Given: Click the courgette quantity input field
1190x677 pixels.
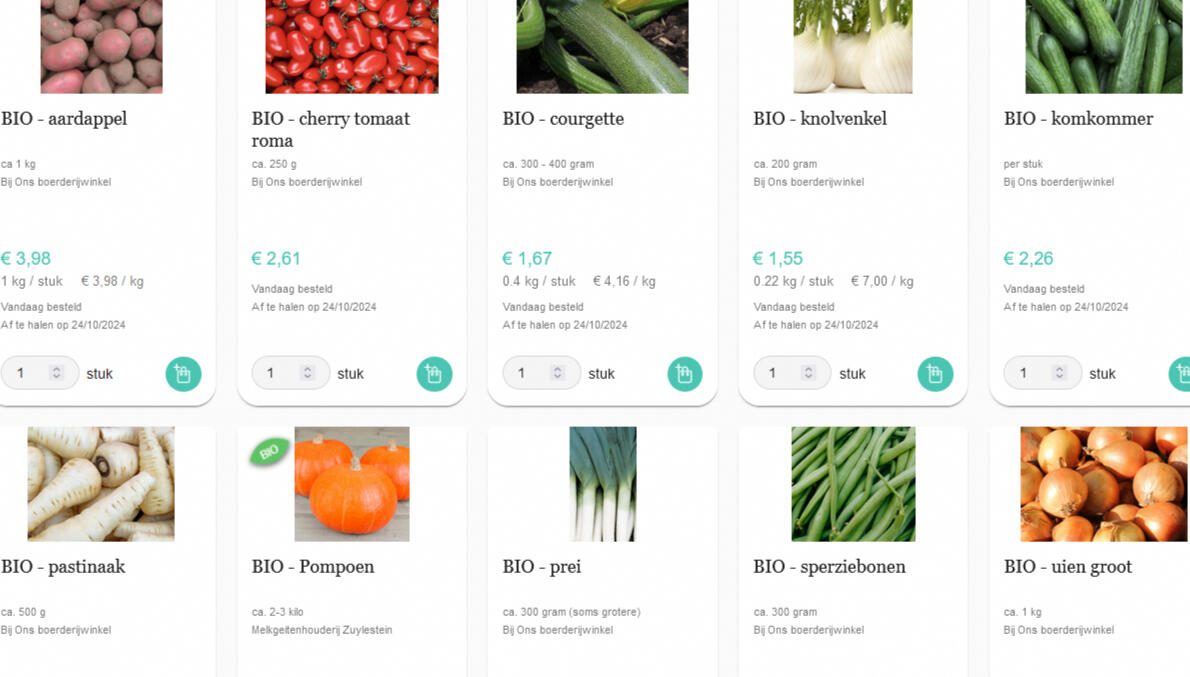Looking at the screenshot, I should click(527, 373).
